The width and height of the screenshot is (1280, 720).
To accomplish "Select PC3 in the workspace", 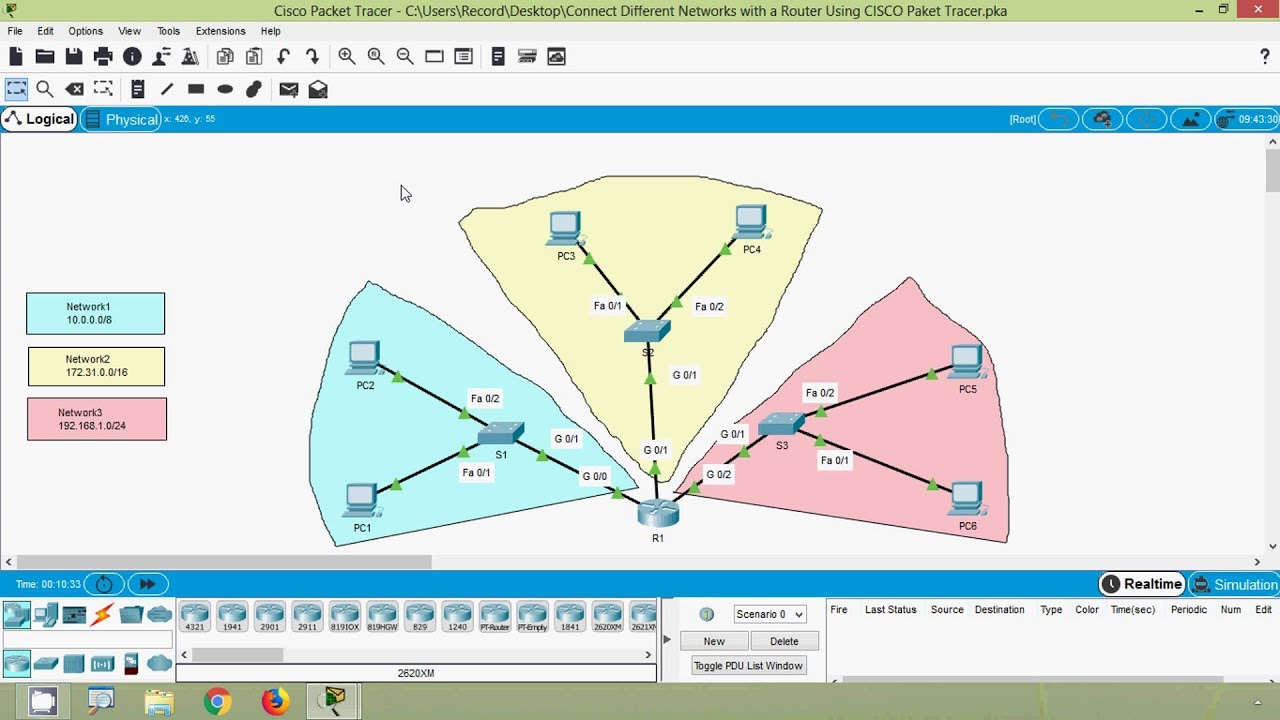I will point(565,229).
